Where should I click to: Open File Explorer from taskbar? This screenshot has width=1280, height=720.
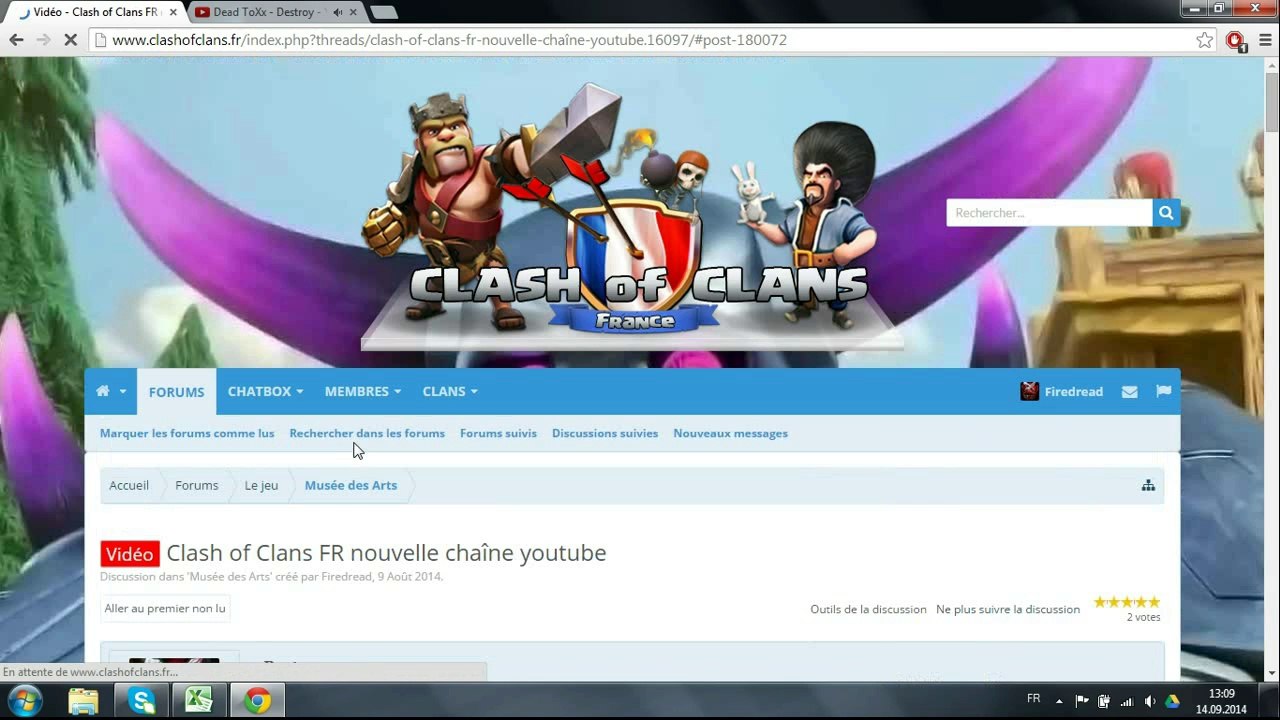(x=83, y=701)
